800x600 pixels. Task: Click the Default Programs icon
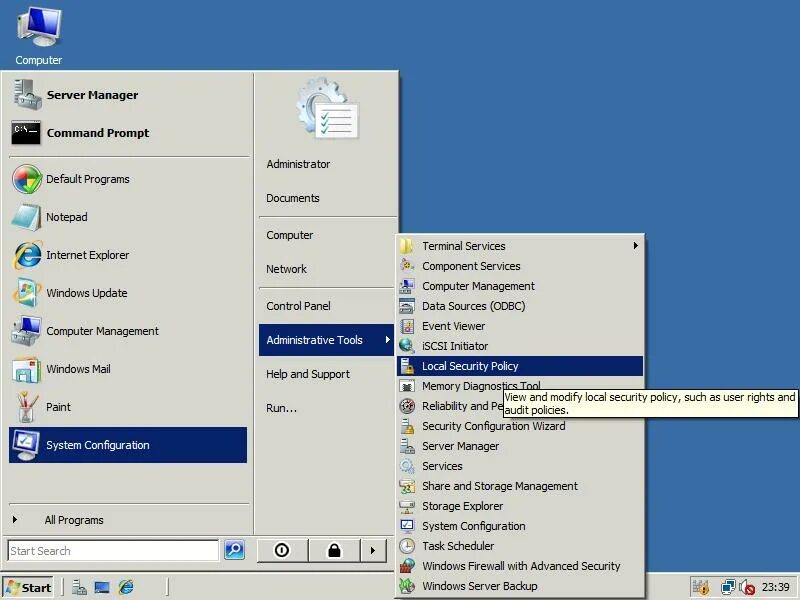(x=27, y=179)
